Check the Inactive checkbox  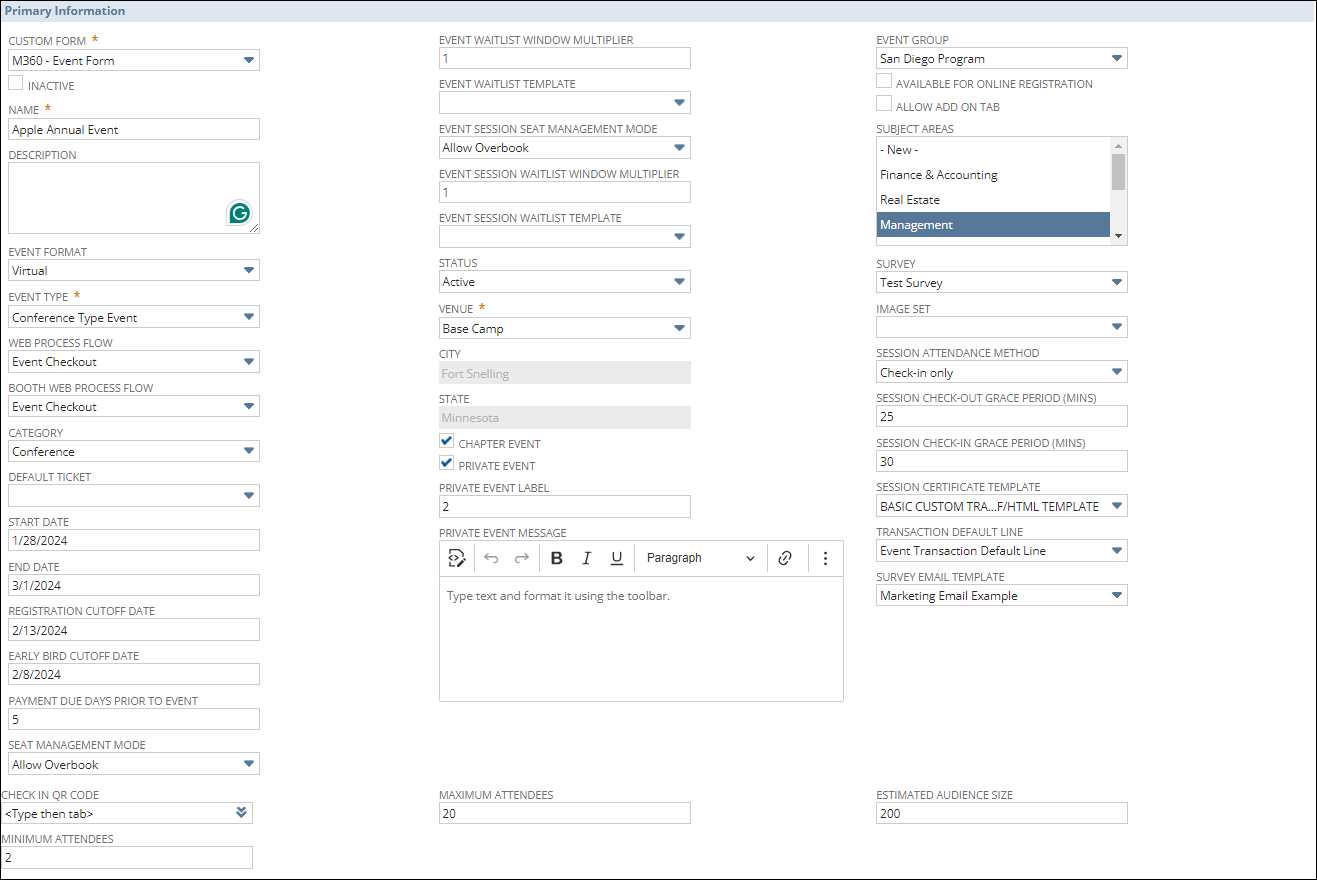tap(16, 84)
